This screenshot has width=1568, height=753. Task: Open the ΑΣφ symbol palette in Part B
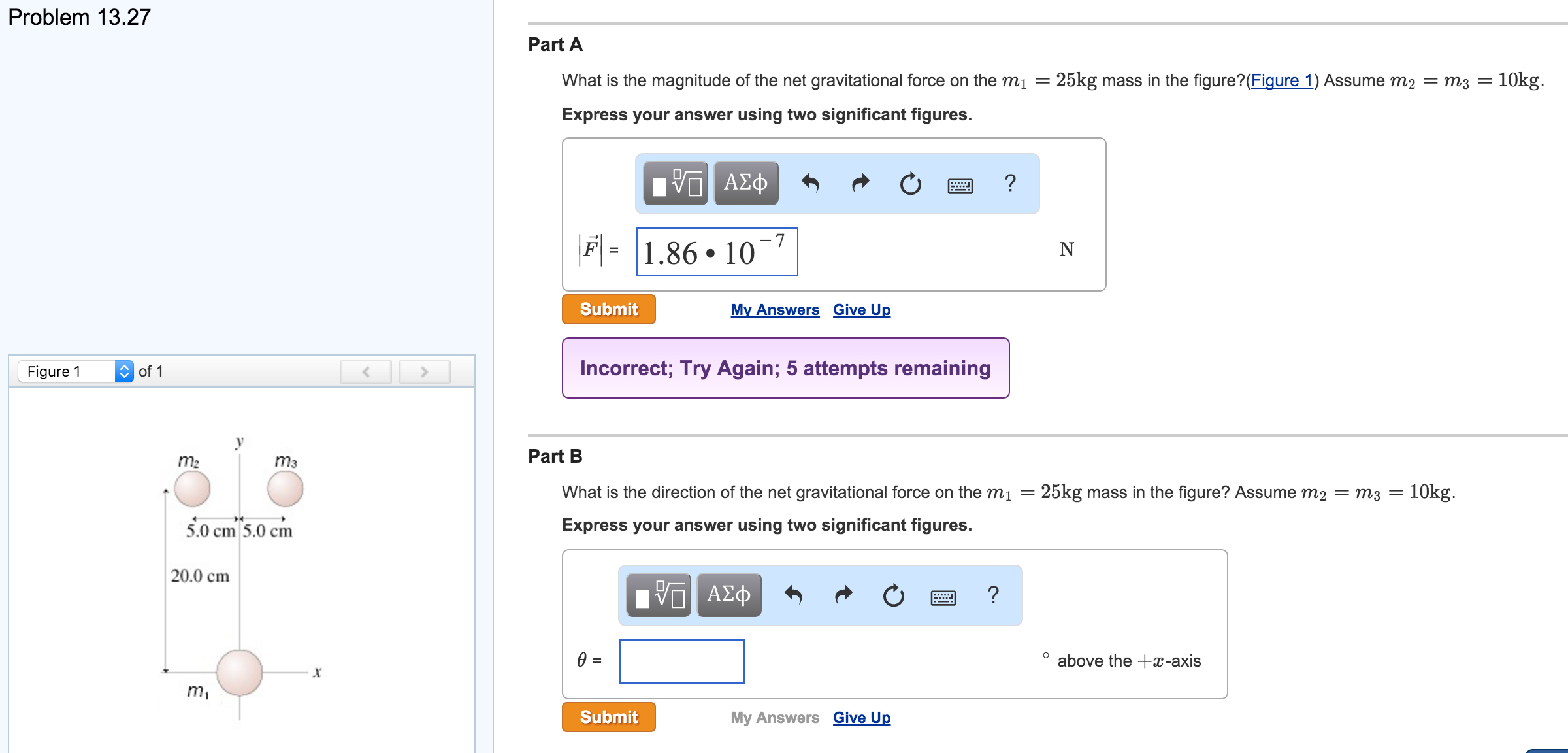click(728, 594)
